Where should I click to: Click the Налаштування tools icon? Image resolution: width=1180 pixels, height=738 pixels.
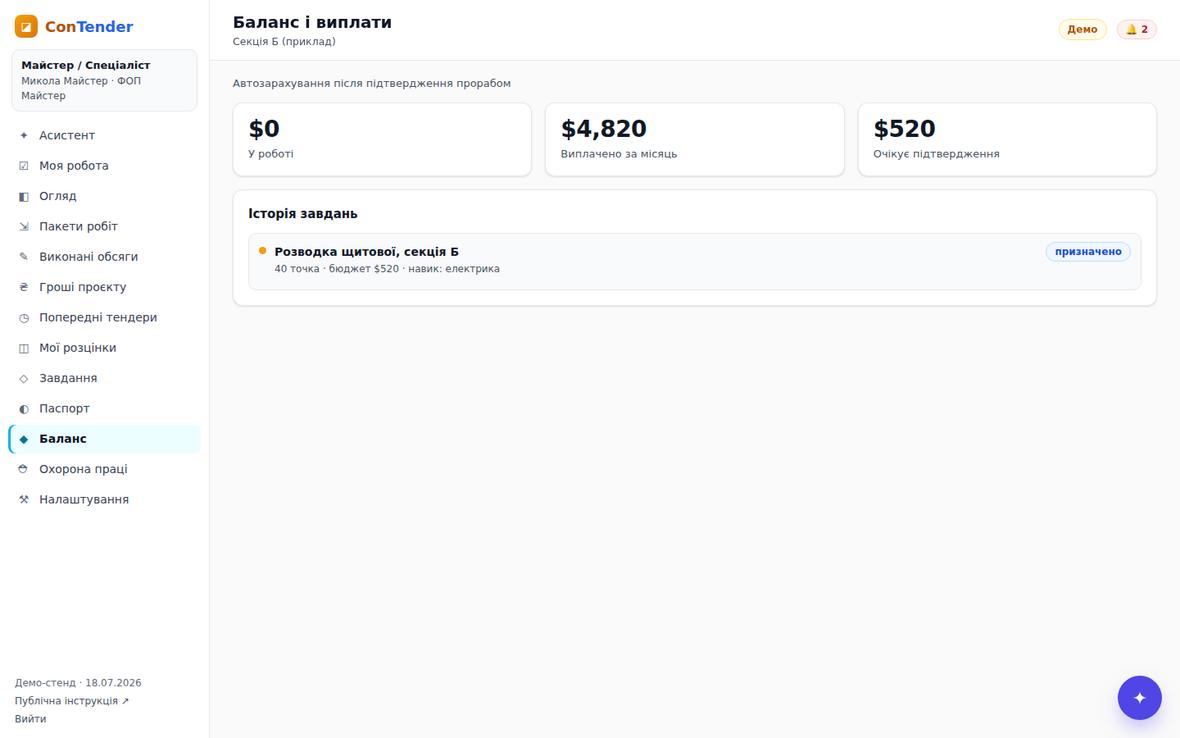tap(23, 500)
